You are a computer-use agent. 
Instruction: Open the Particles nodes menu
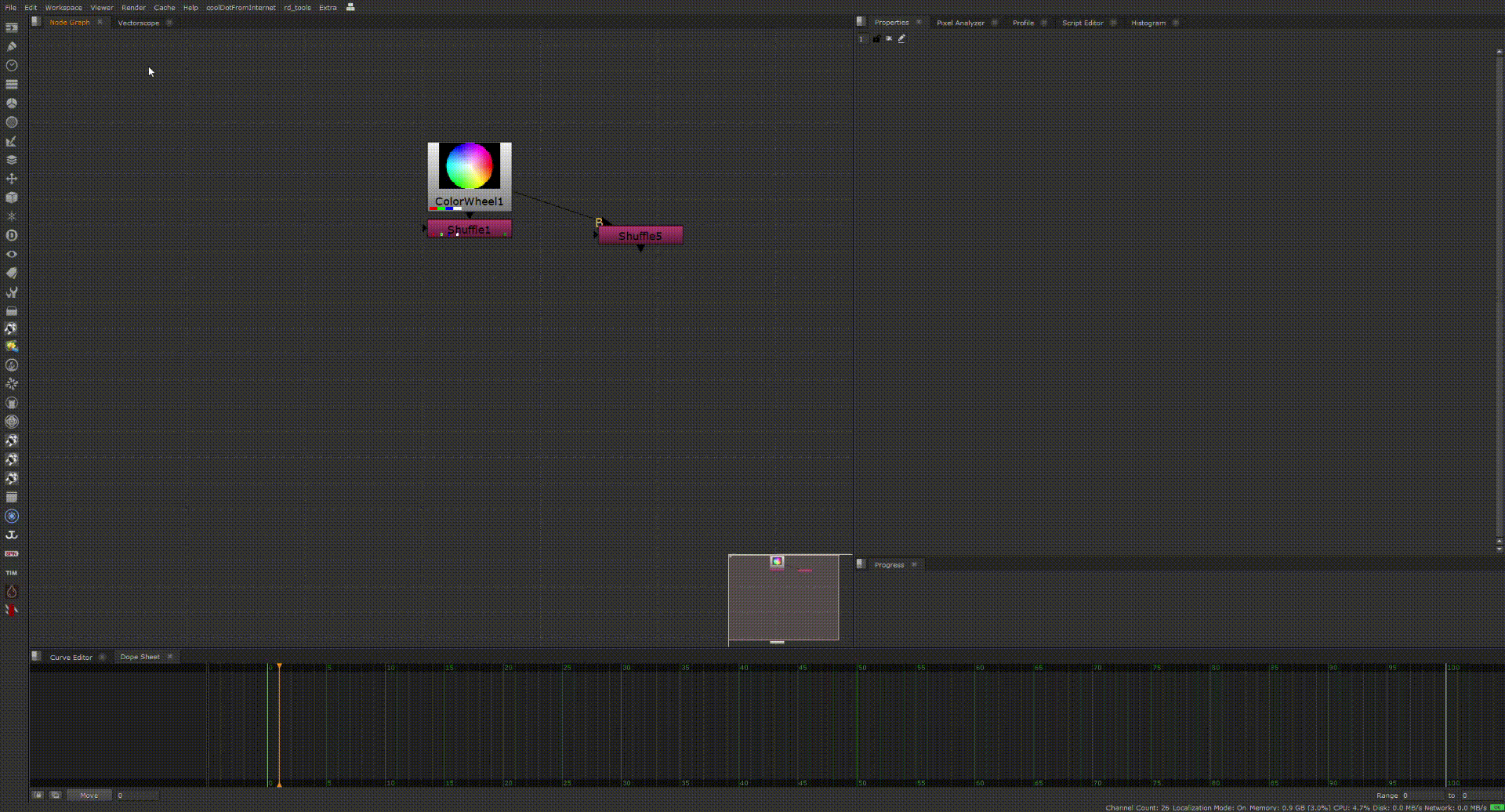pyautogui.click(x=12, y=216)
